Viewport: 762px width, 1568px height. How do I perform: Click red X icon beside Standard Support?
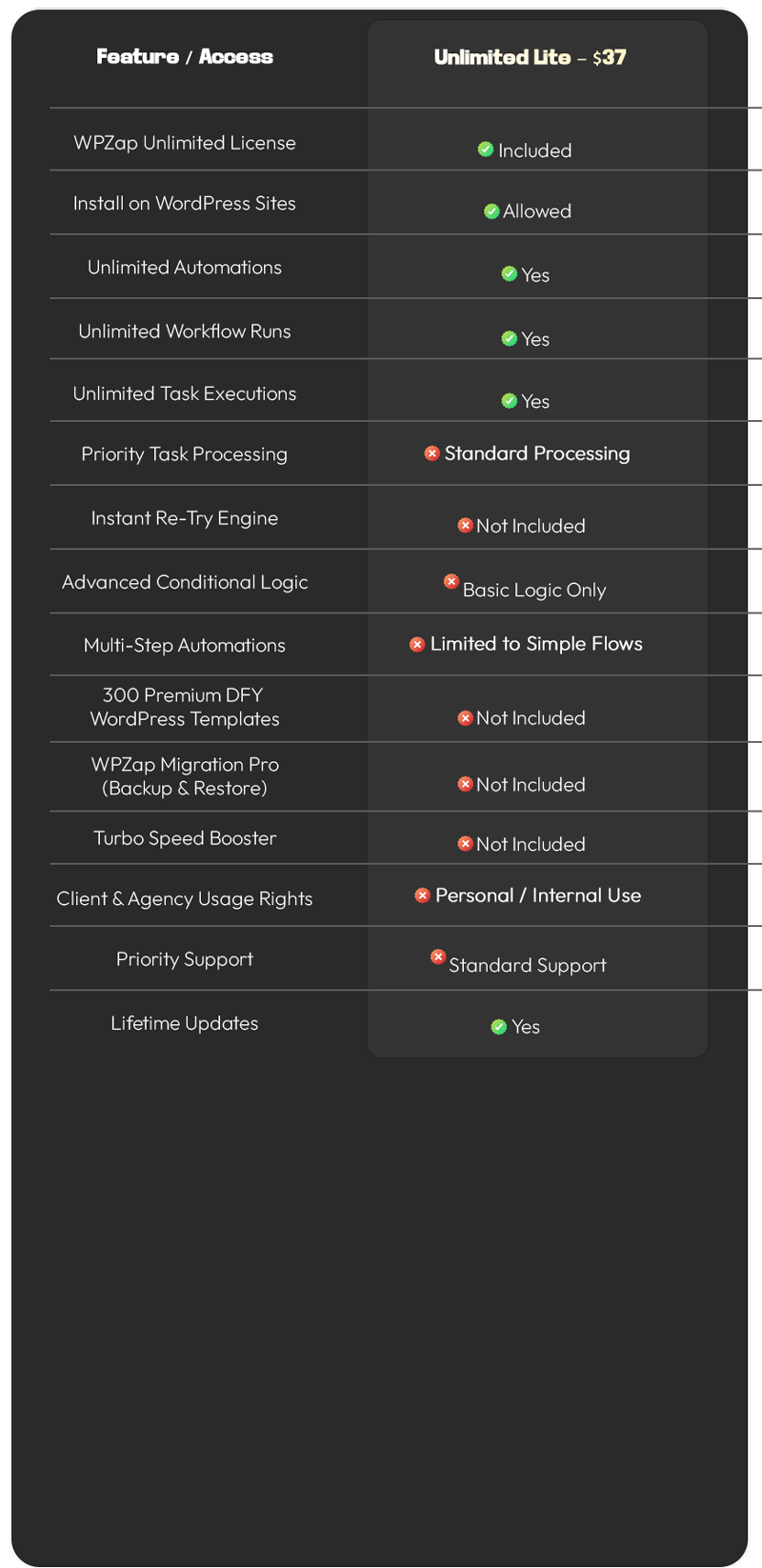(438, 956)
